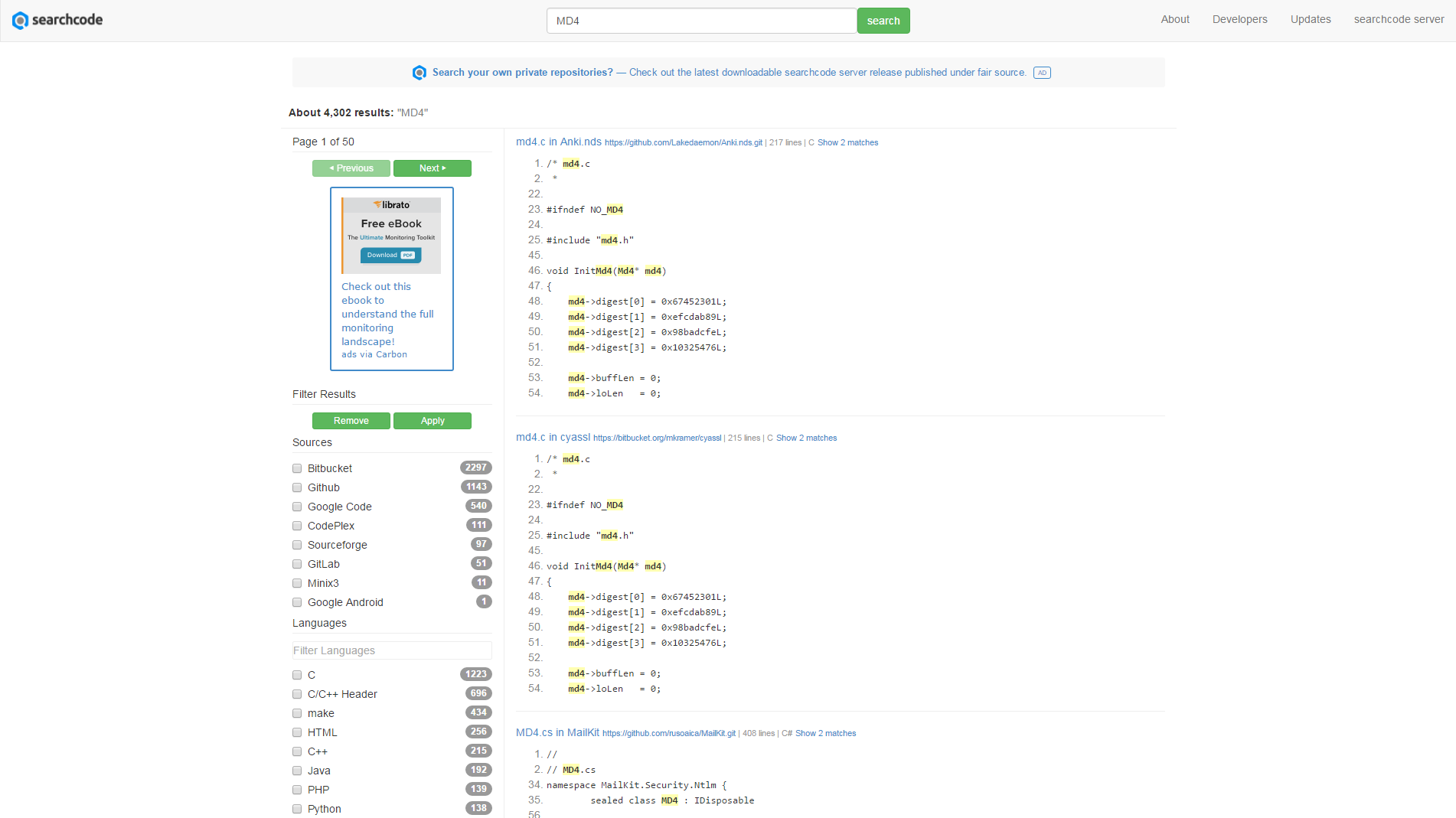Enable the Github source filter
This screenshot has height=818, width=1456.
[x=297, y=487]
